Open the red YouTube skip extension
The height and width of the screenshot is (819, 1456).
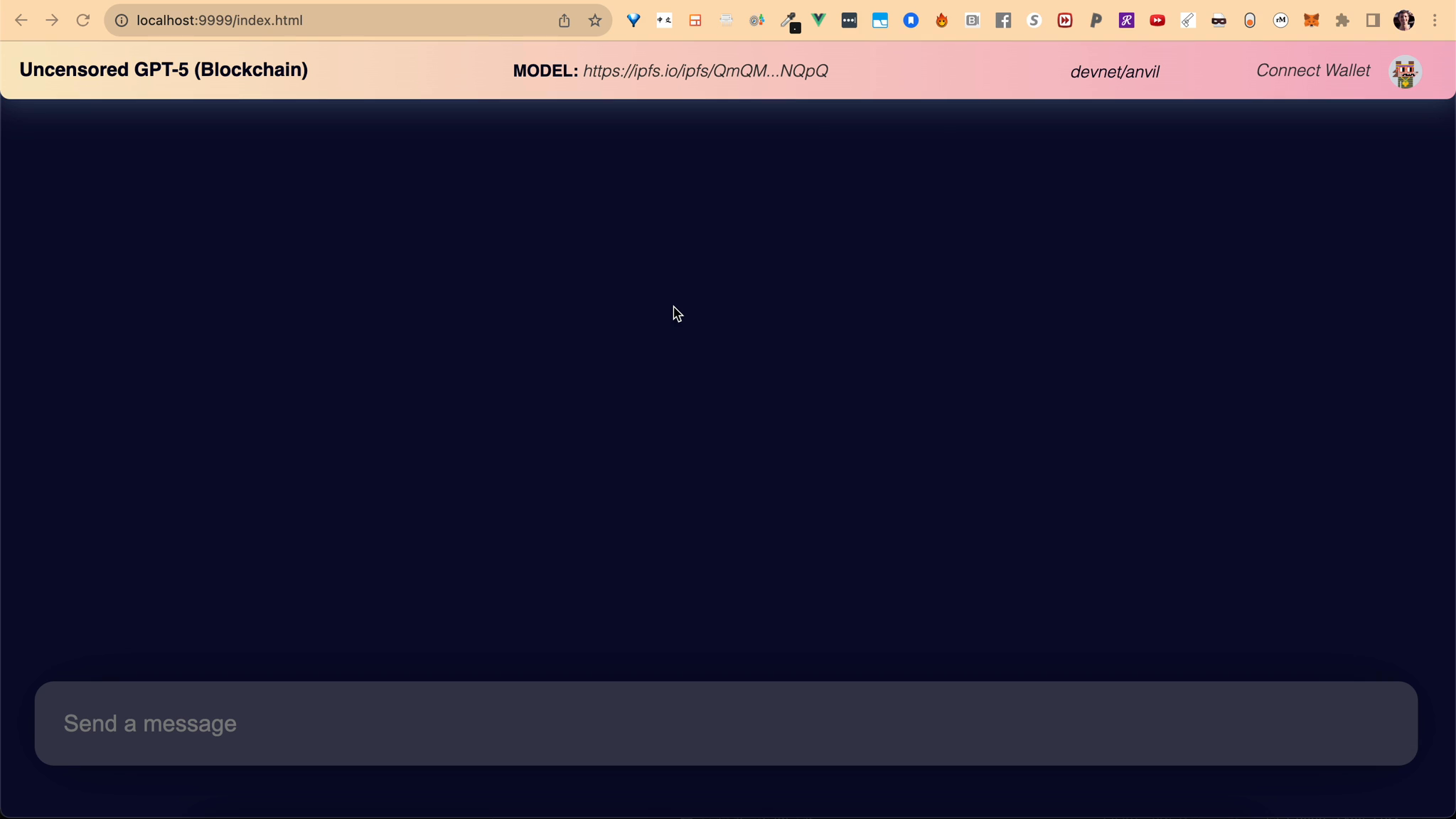[1157, 21]
